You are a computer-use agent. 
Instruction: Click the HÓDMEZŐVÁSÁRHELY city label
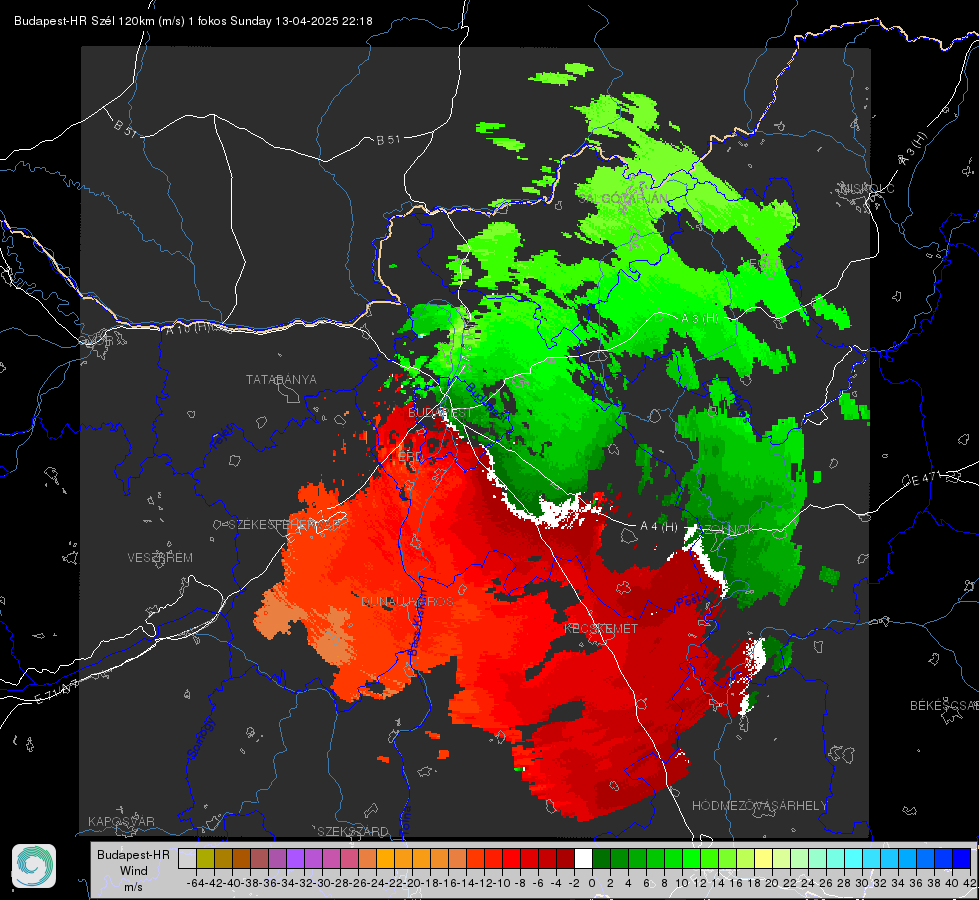pos(759,806)
